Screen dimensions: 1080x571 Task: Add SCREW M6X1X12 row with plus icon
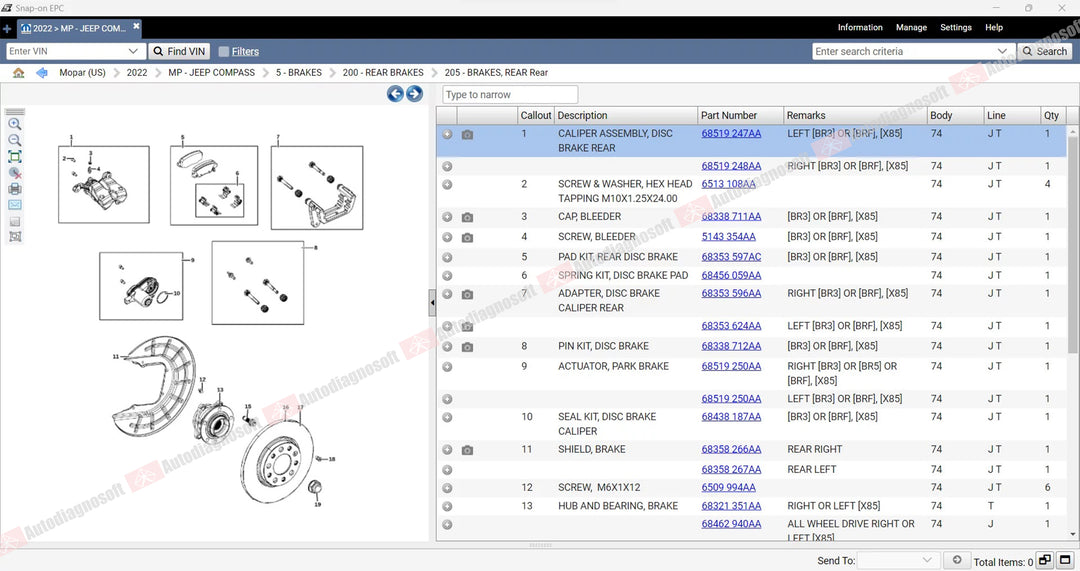click(x=447, y=488)
